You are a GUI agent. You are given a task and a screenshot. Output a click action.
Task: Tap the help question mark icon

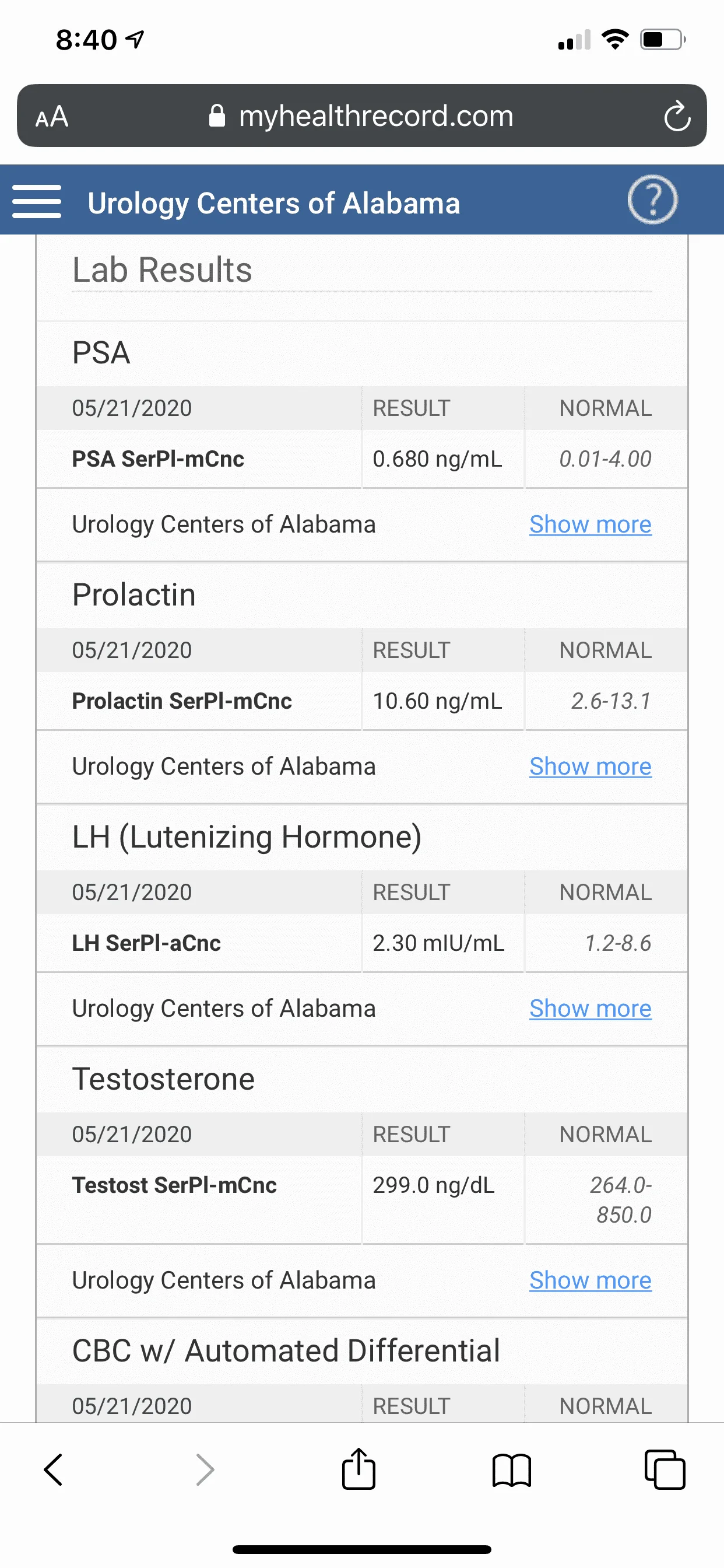(x=652, y=199)
